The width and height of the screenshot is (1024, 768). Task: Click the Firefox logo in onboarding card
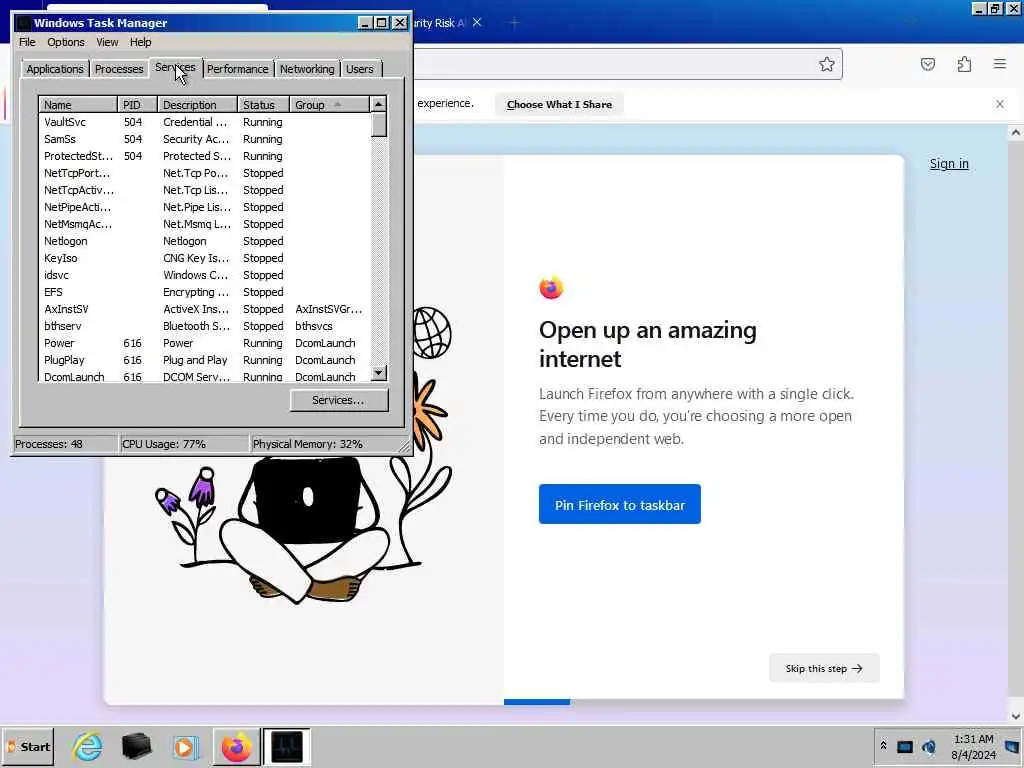tap(551, 287)
